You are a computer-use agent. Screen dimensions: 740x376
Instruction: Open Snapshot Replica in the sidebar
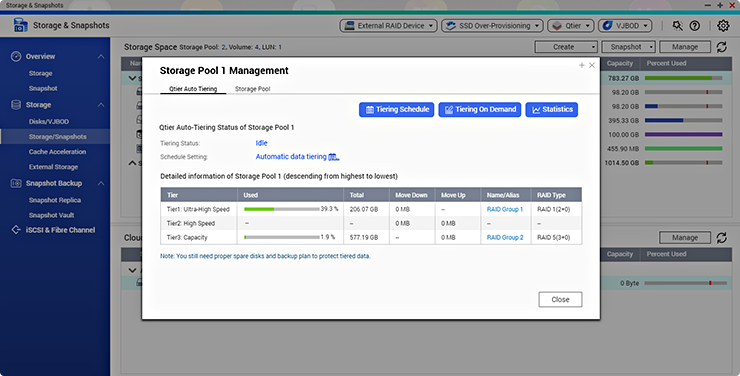click(55, 200)
